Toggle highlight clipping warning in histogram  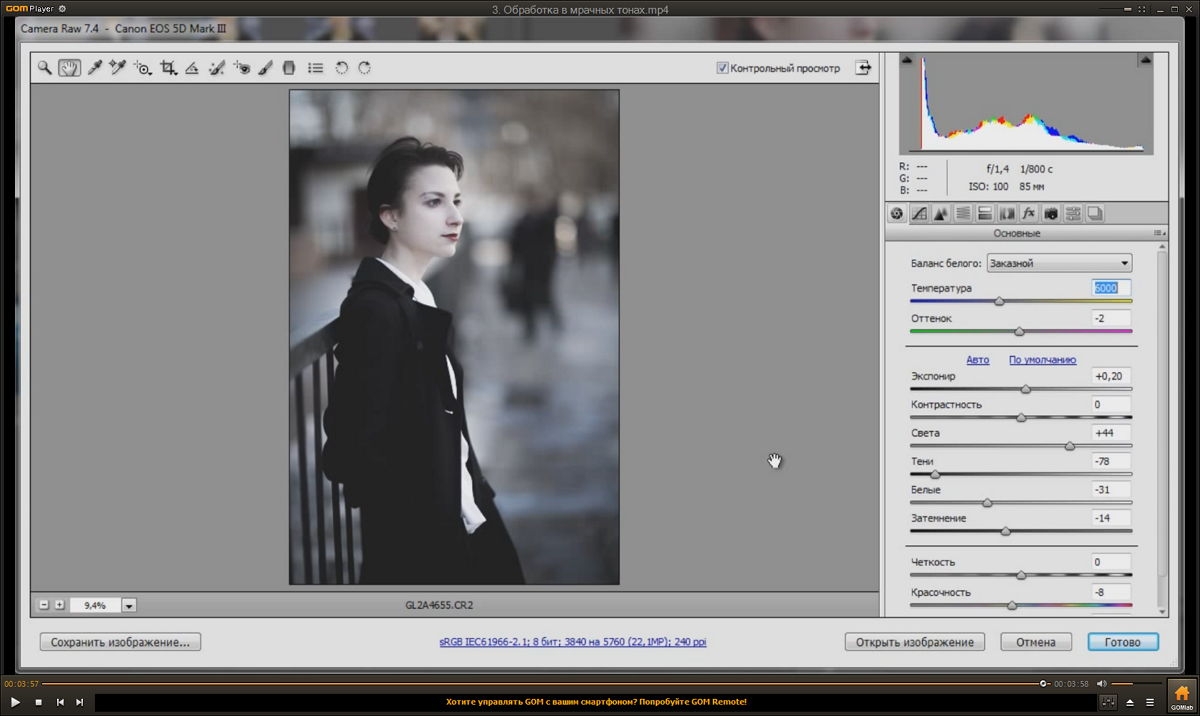pos(1145,60)
